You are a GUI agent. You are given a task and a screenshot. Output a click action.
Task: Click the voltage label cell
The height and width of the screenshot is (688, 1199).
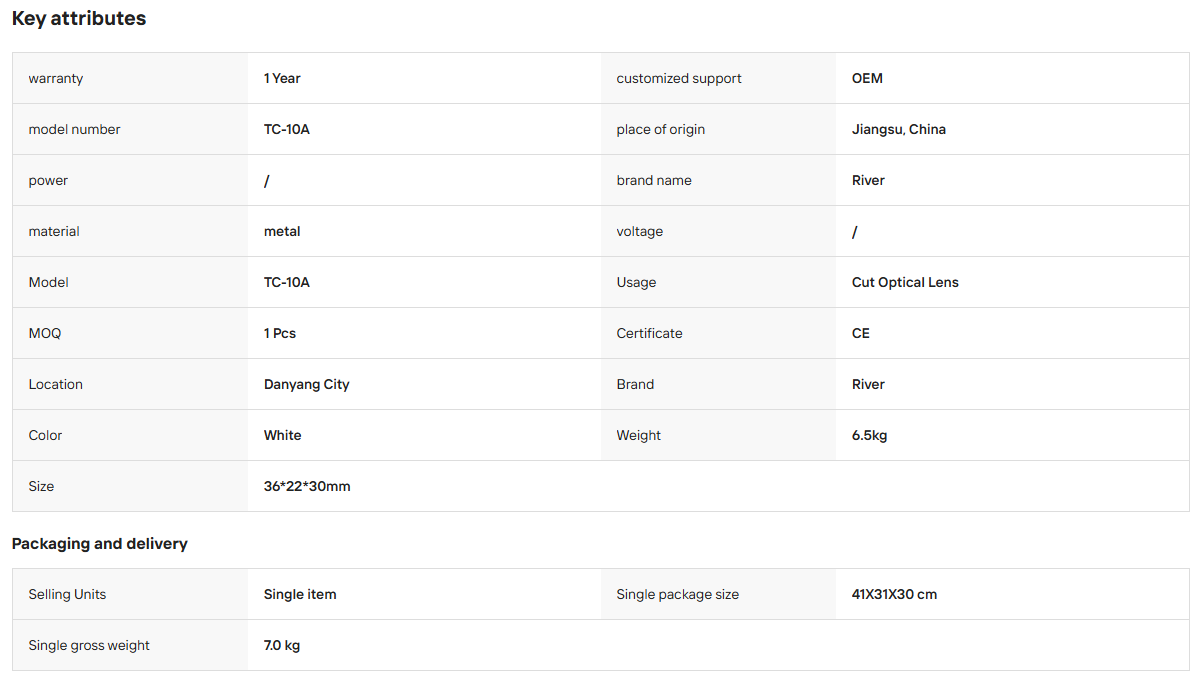(x=718, y=231)
